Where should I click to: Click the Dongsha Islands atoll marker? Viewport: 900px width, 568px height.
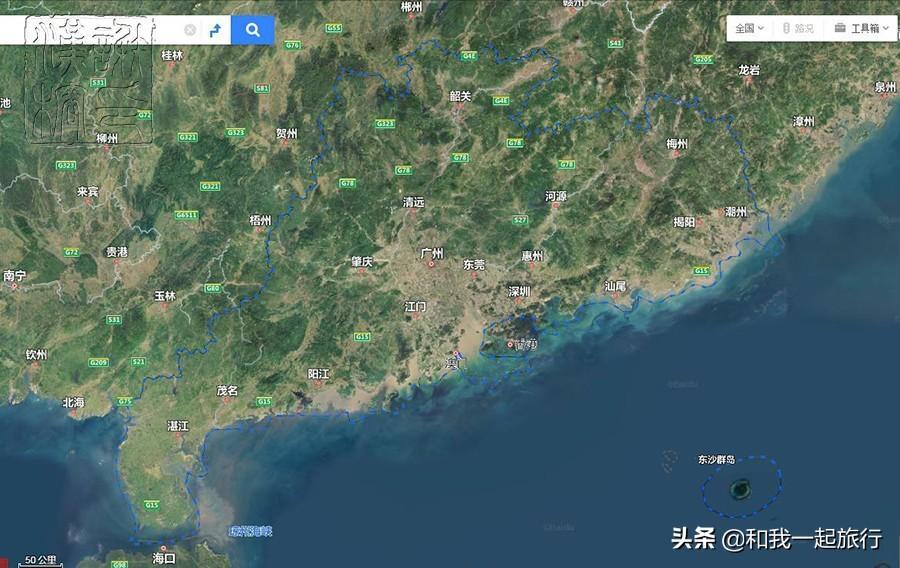click(x=740, y=489)
